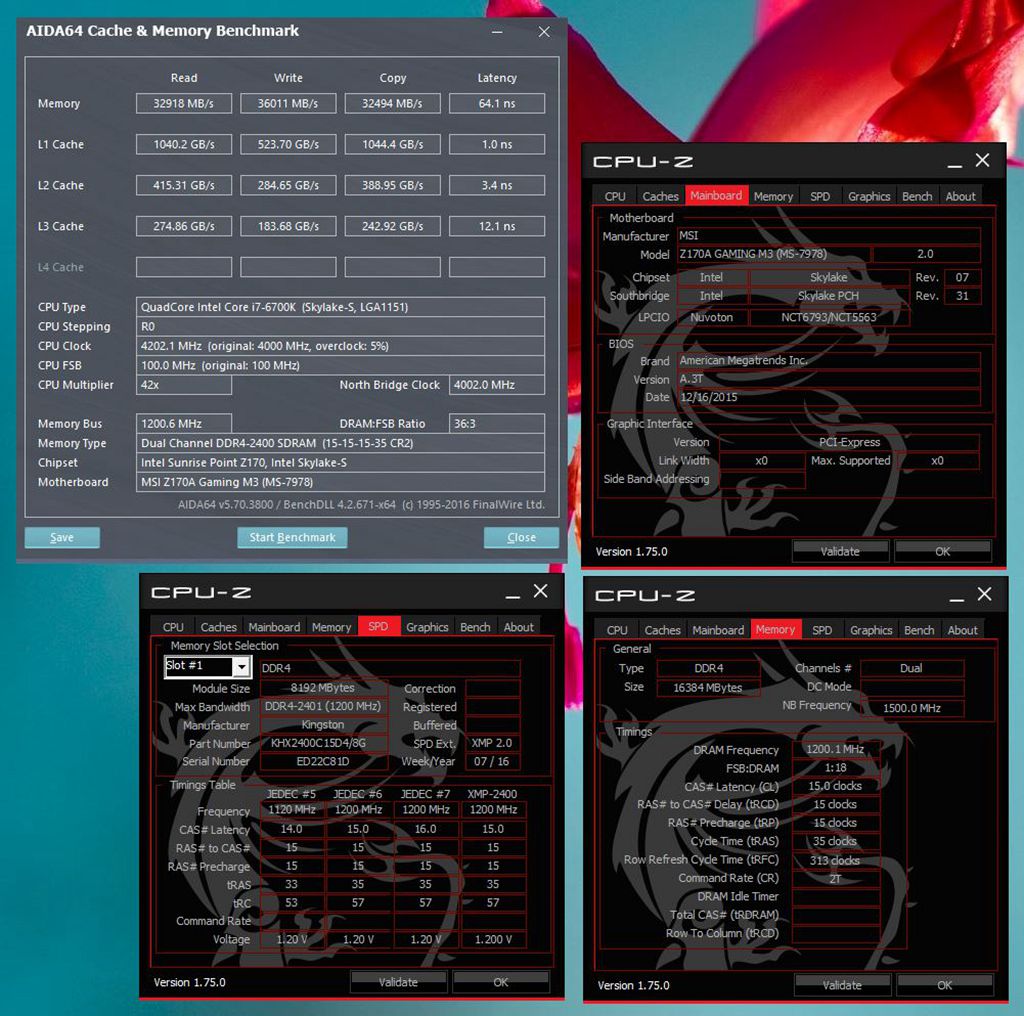Start the AIDA64 cache and memory benchmark
Image resolution: width=1024 pixels, height=1016 pixels.
pyautogui.click(x=292, y=537)
